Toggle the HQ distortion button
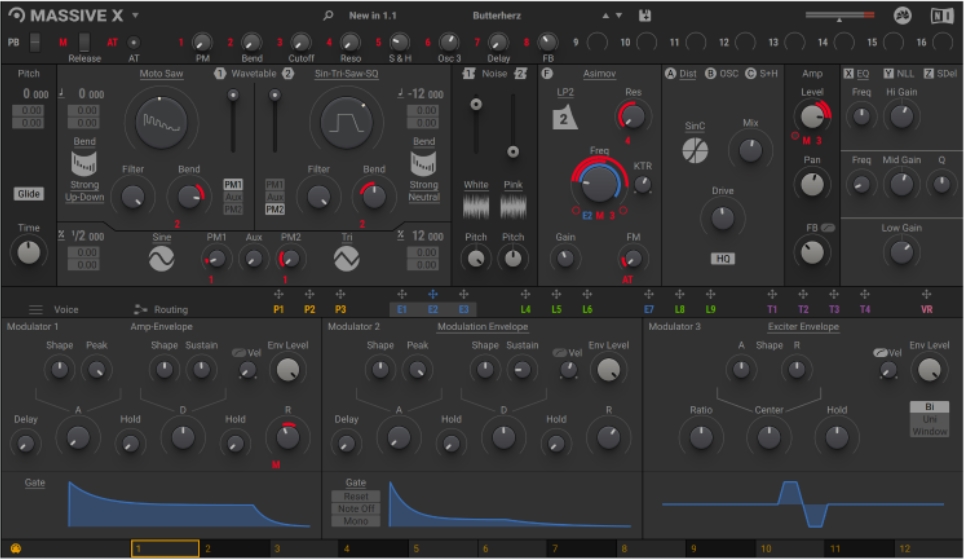This screenshot has height=559, width=964. 723,258
